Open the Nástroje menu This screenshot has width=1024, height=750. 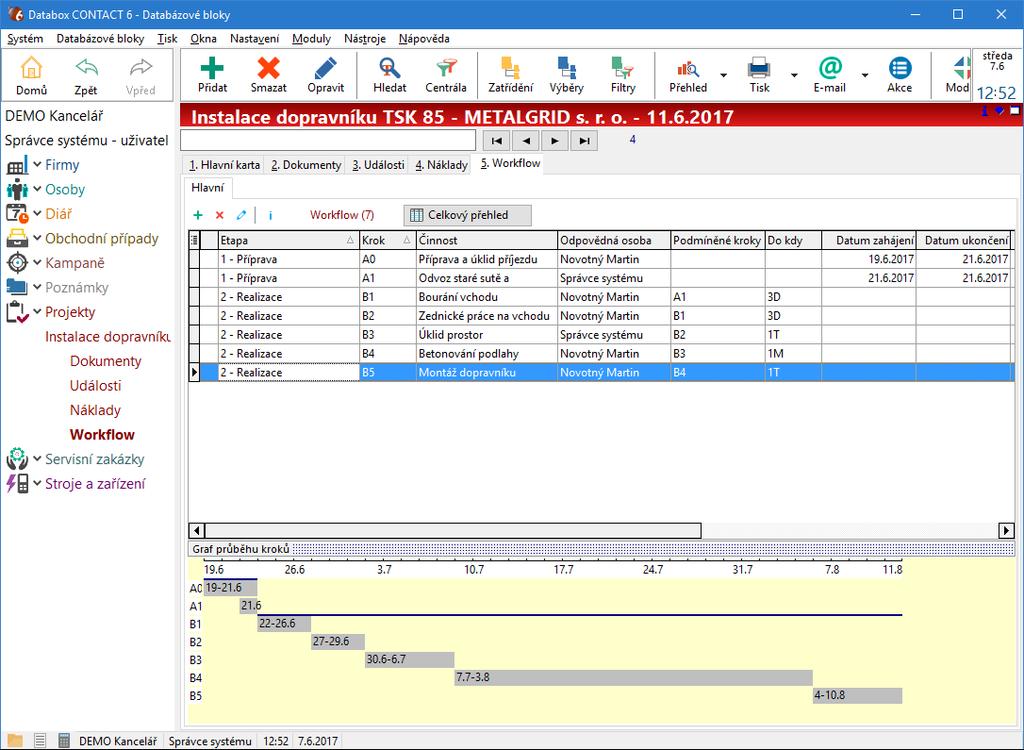coord(364,39)
